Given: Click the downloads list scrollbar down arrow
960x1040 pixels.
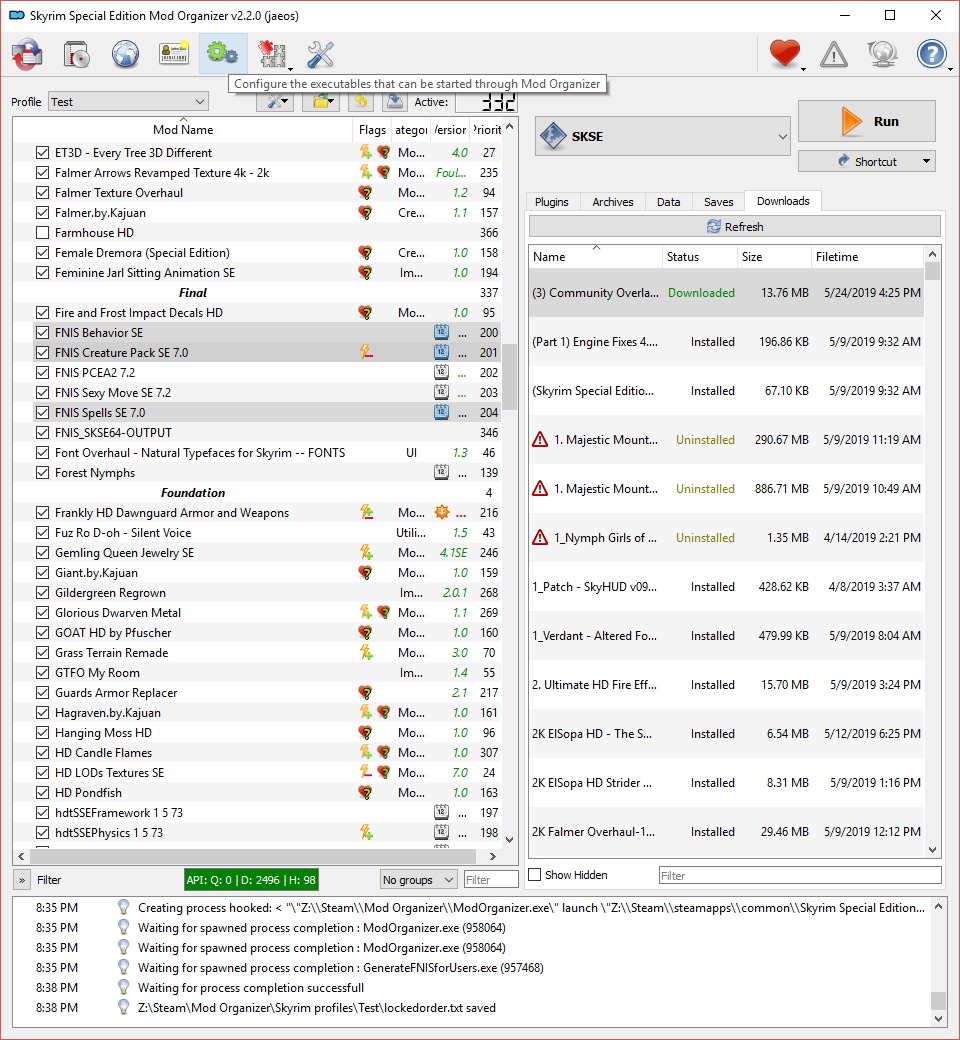Looking at the screenshot, I should (932, 850).
